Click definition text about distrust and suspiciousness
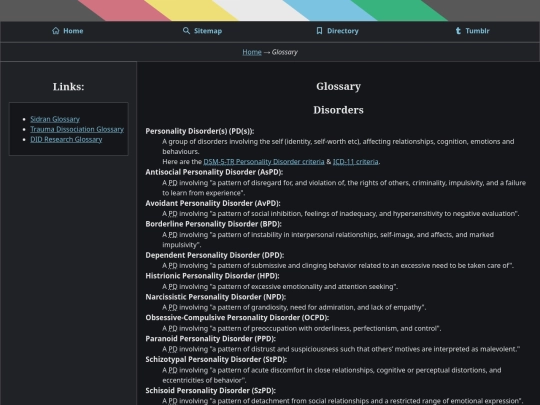The image size is (540, 405). pos(341,349)
